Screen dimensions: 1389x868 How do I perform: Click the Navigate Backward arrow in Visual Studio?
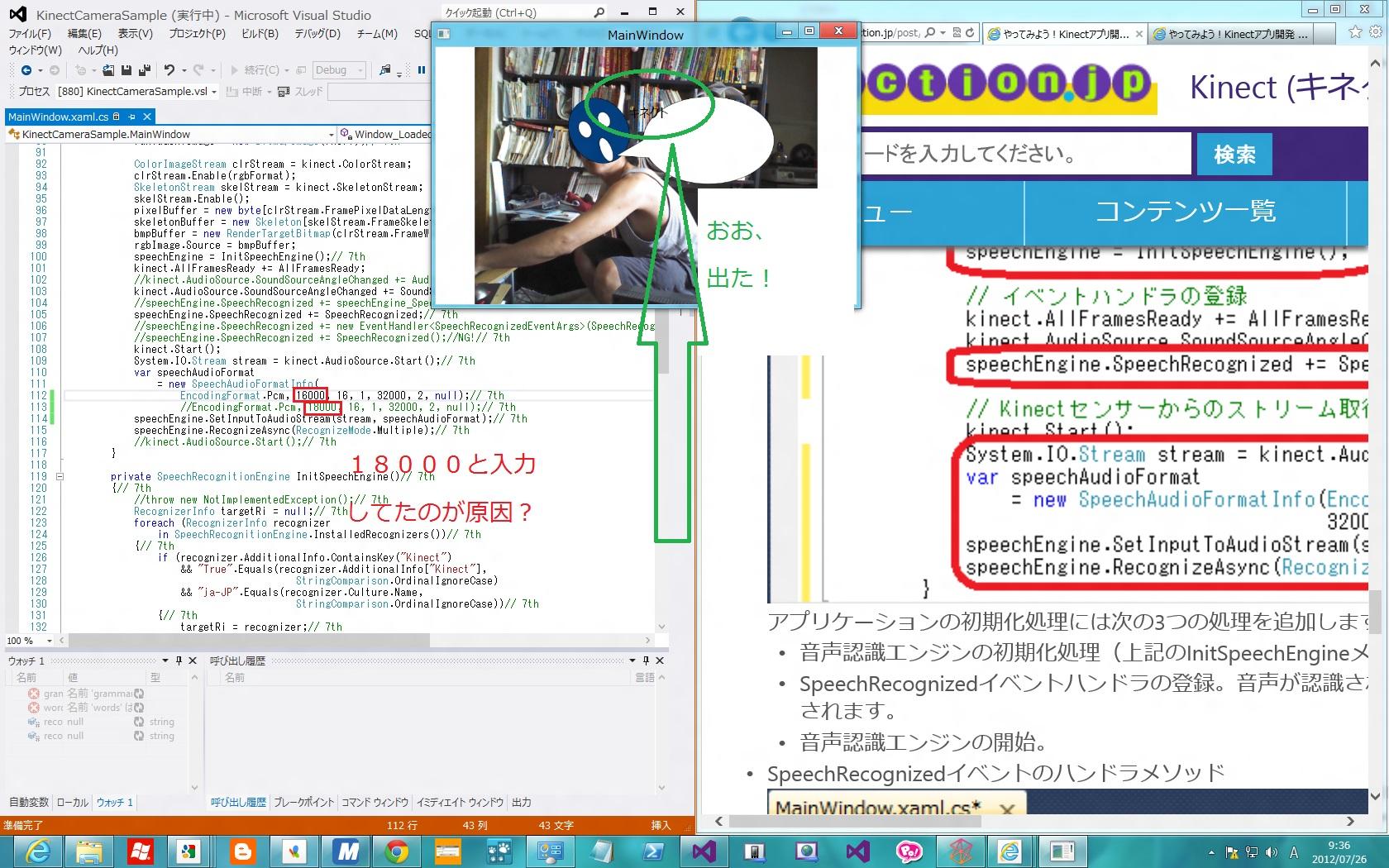point(26,70)
